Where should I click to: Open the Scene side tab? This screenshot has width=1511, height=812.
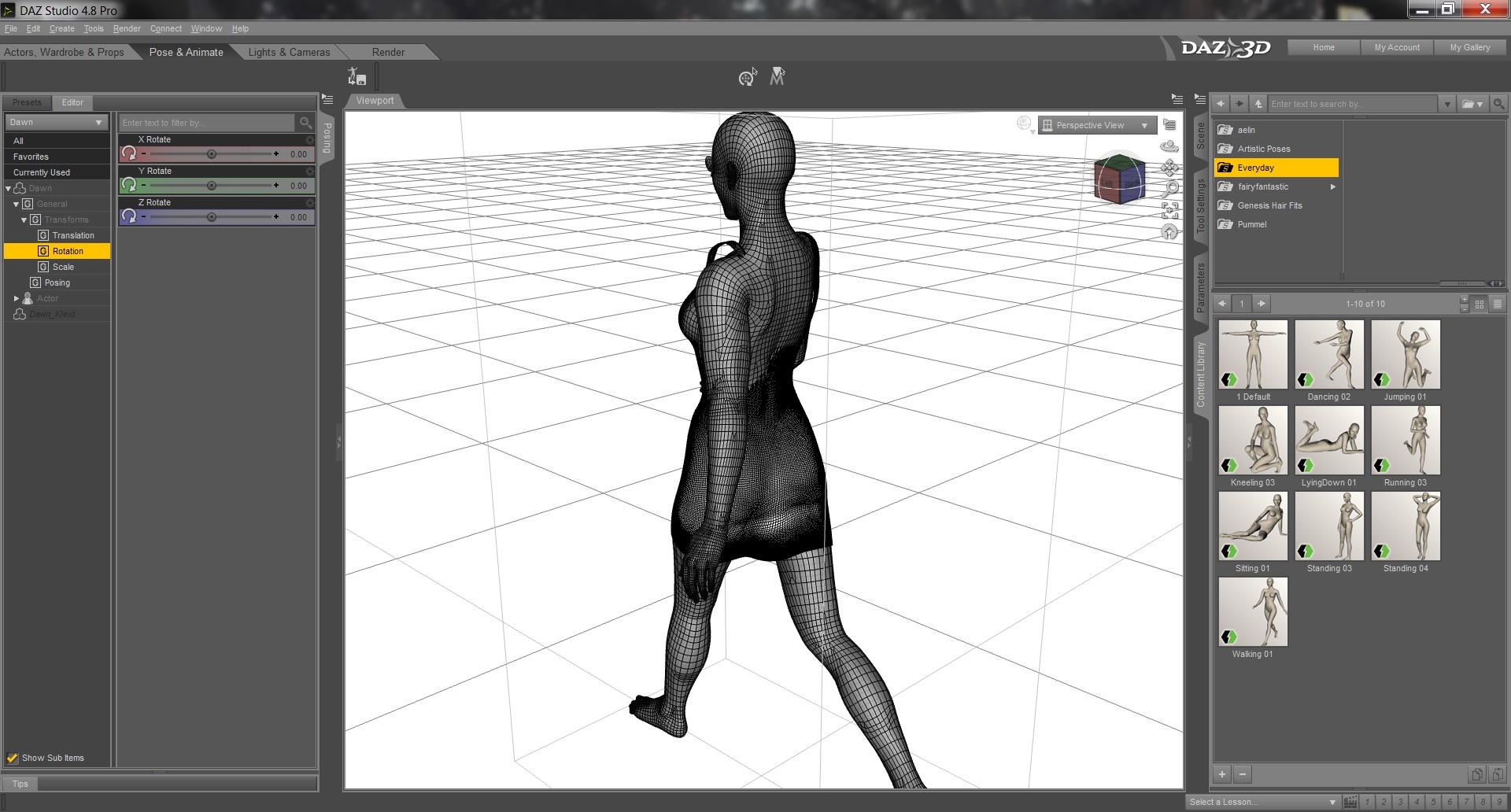click(x=1200, y=136)
